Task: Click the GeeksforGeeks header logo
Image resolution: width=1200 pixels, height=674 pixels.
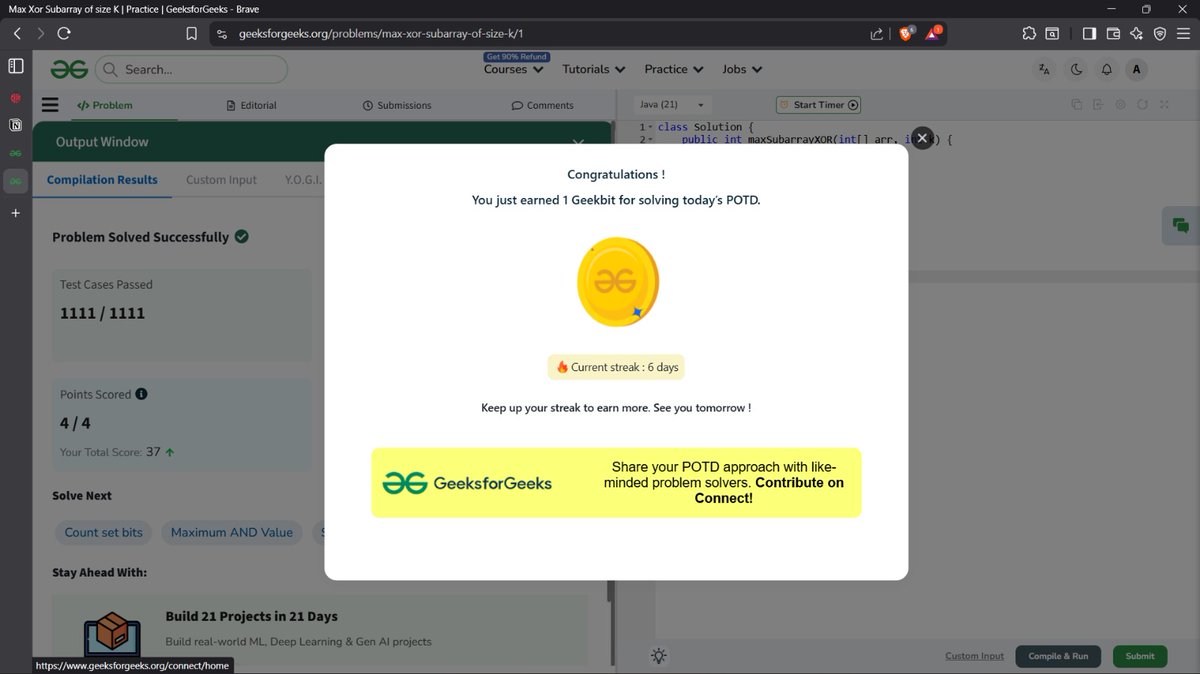Action: point(70,69)
